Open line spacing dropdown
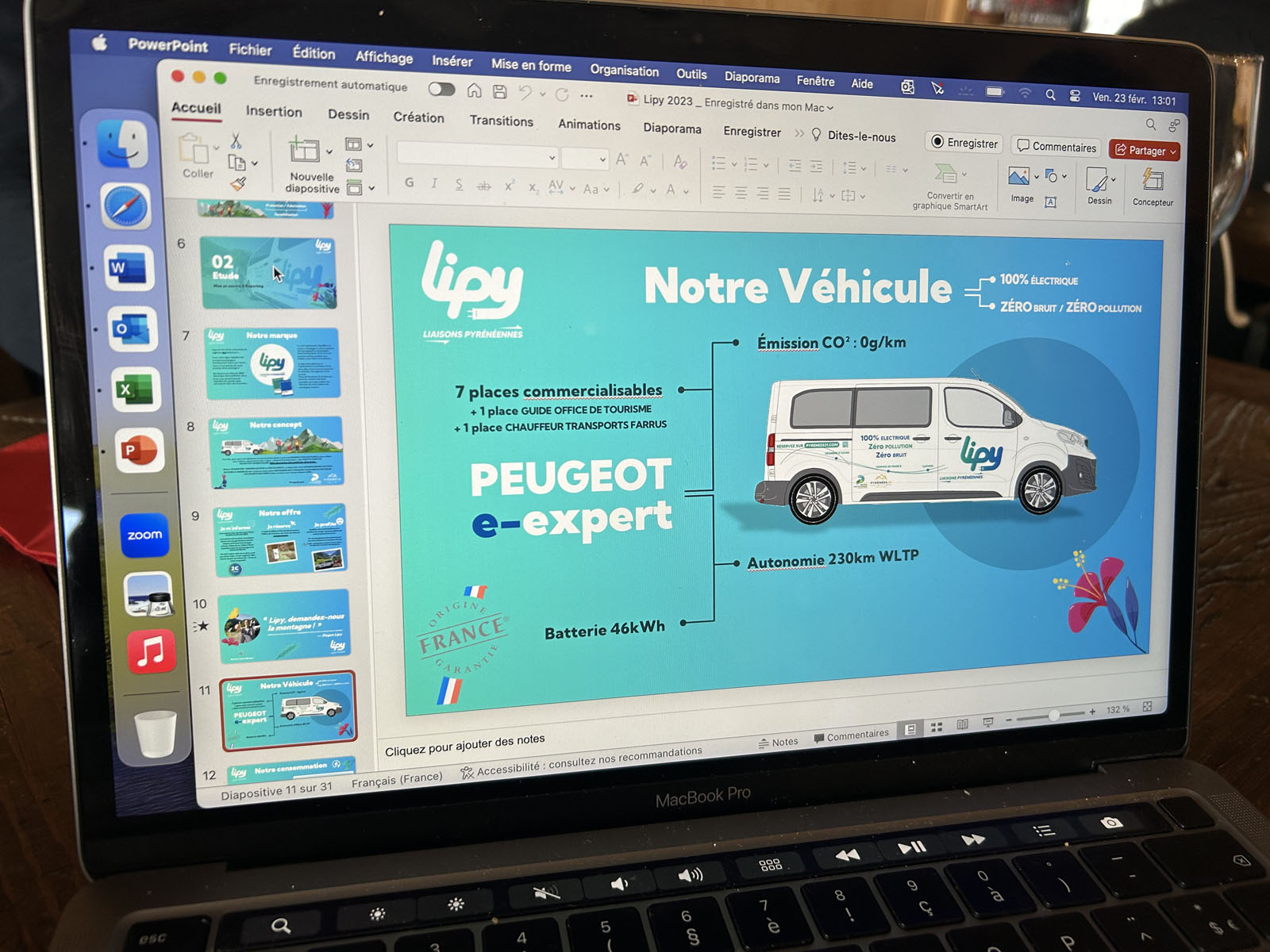 (854, 168)
